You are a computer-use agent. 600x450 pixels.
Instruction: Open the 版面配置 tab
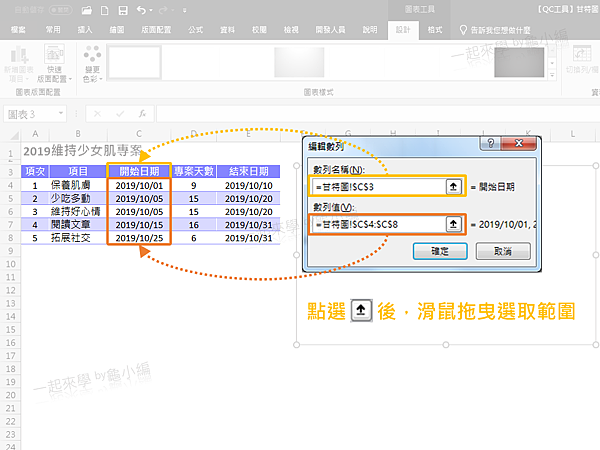click(x=156, y=30)
